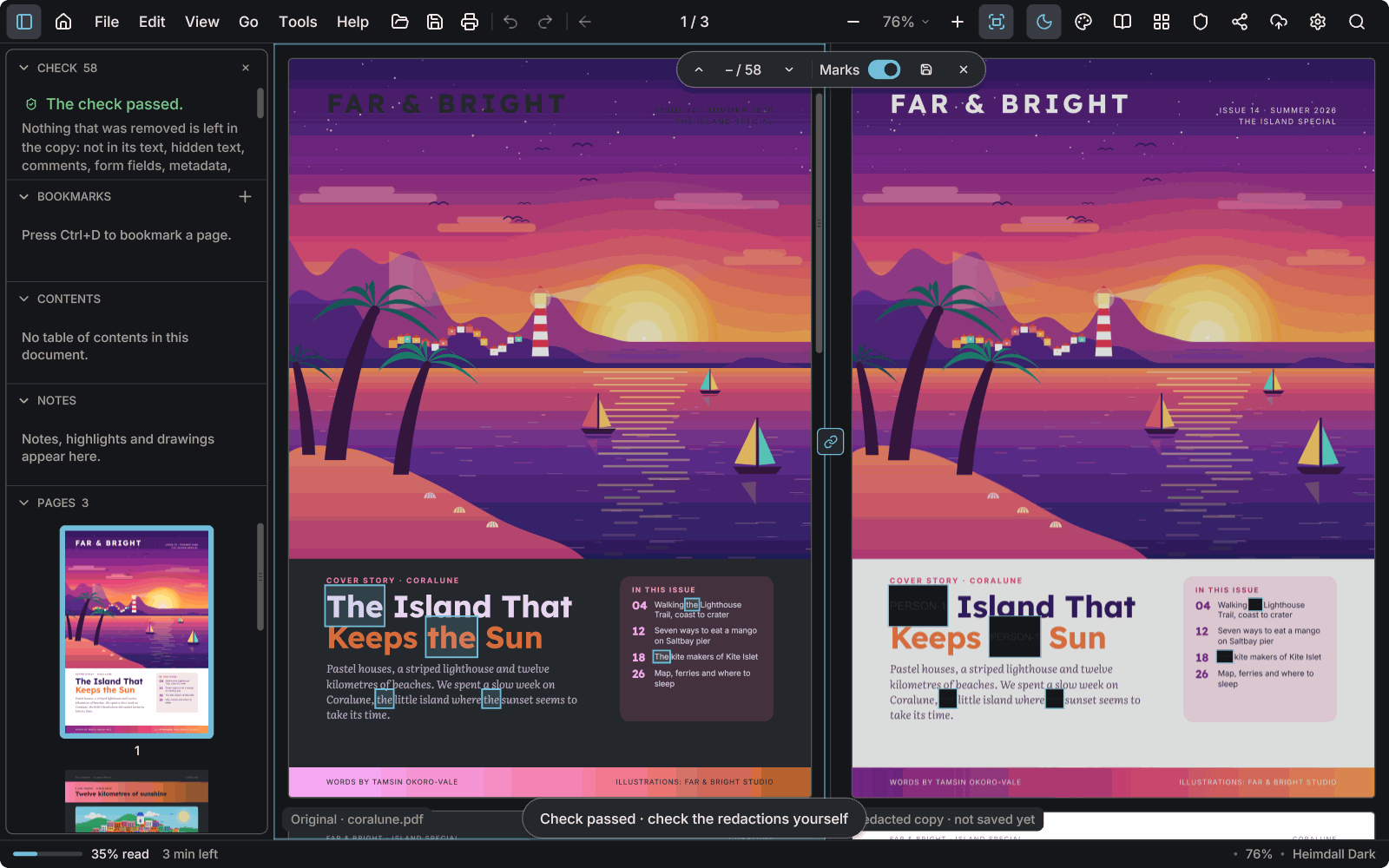Open the search magnifier icon

pos(1357,22)
